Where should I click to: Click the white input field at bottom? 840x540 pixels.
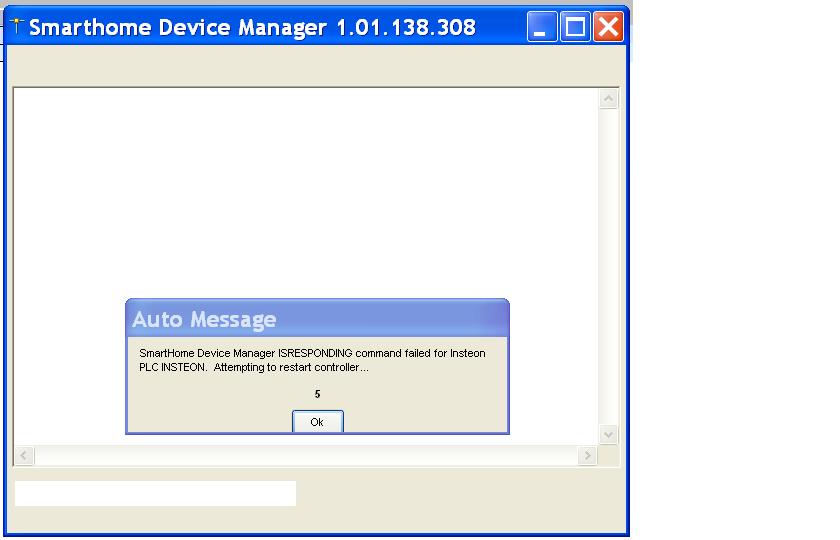click(155, 493)
